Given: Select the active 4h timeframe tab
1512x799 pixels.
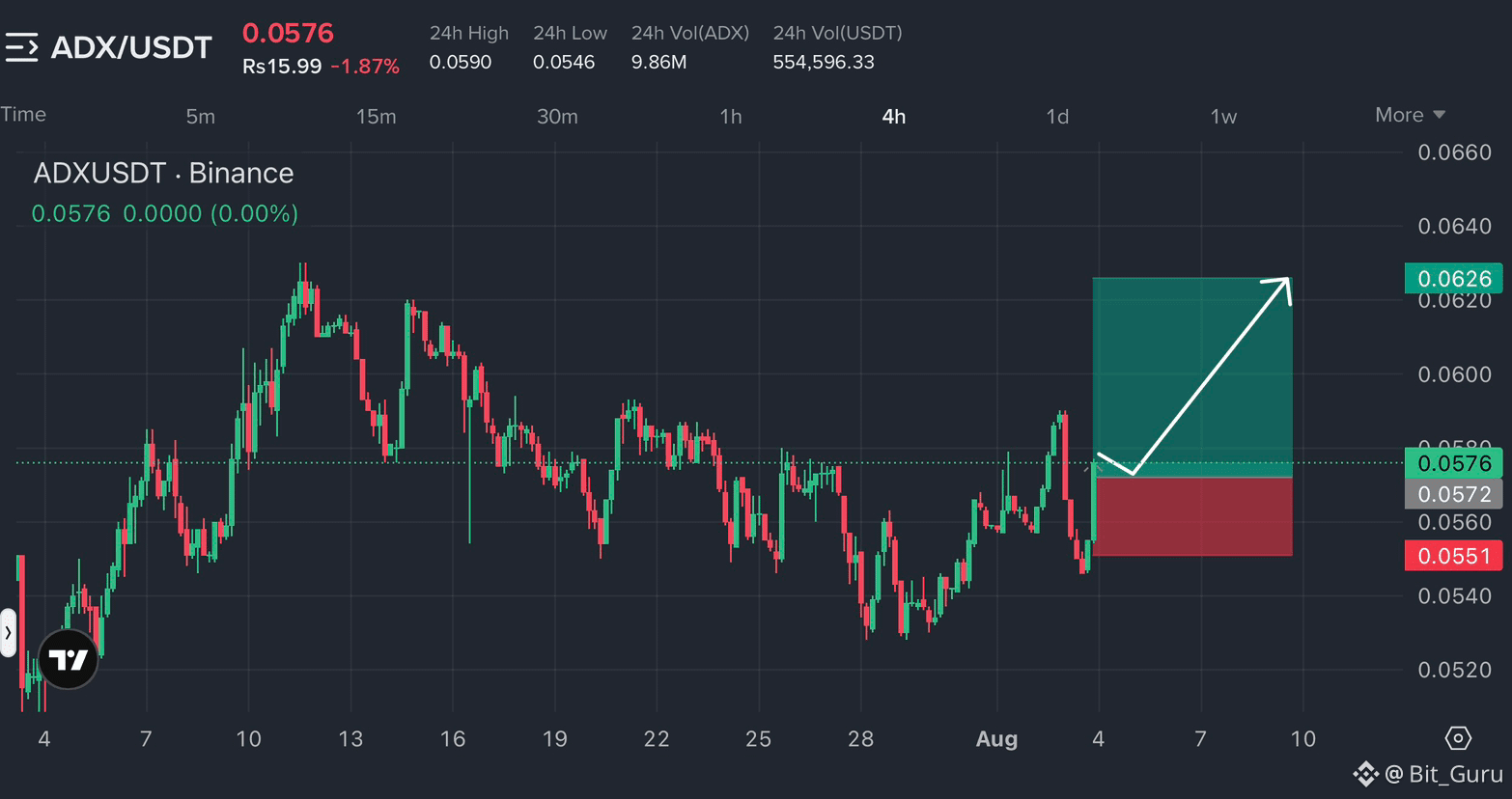Looking at the screenshot, I should pyautogui.click(x=894, y=117).
